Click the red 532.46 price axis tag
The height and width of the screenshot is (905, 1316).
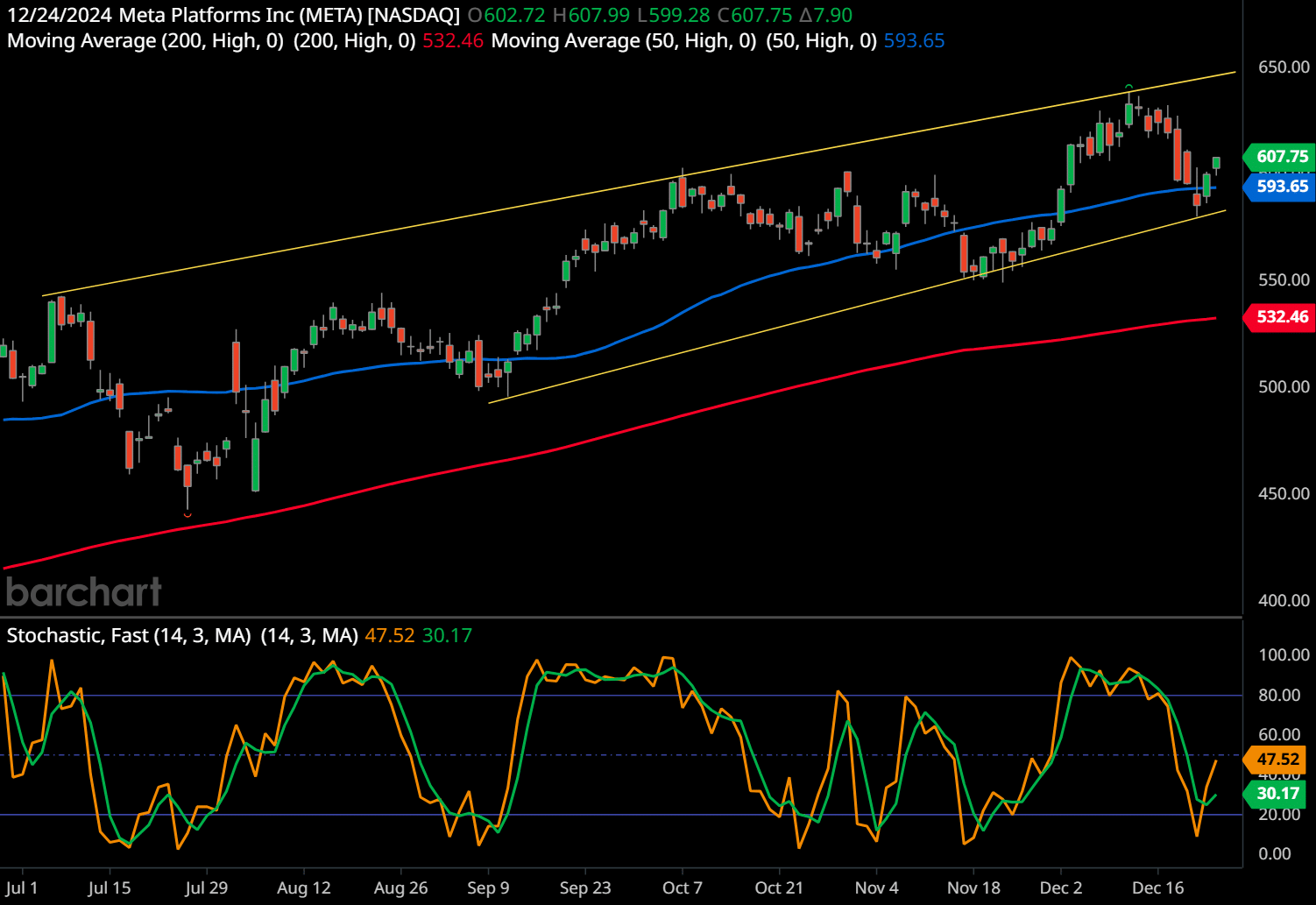coord(1280,317)
